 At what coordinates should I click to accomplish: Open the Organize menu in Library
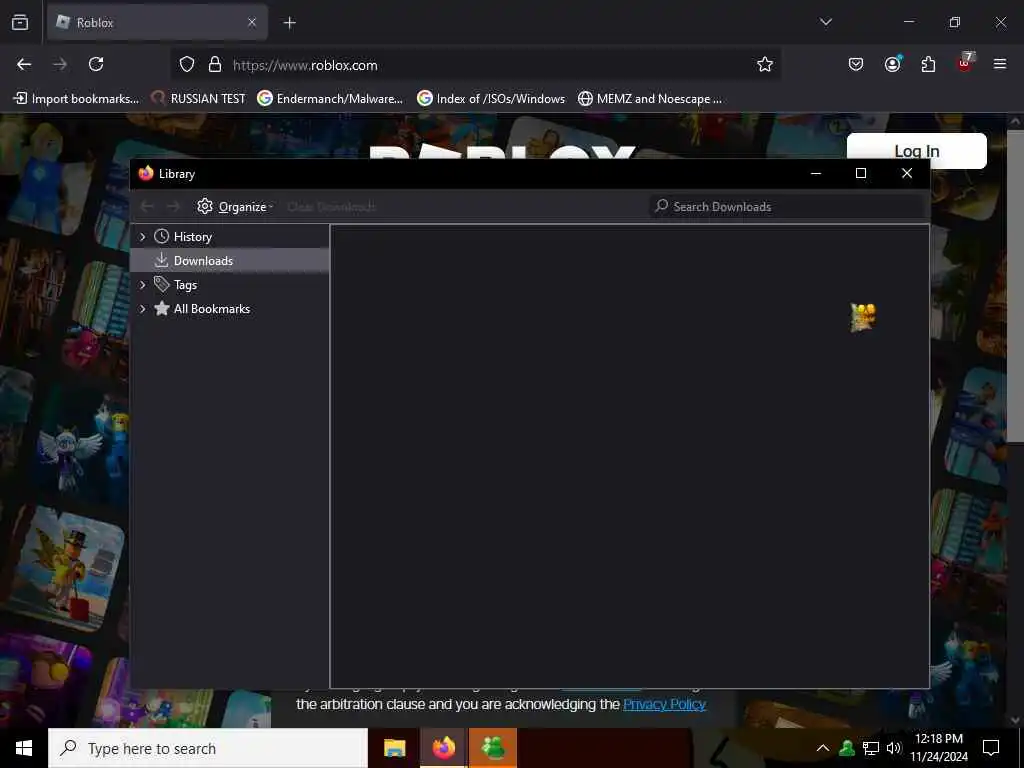(235, 206)
